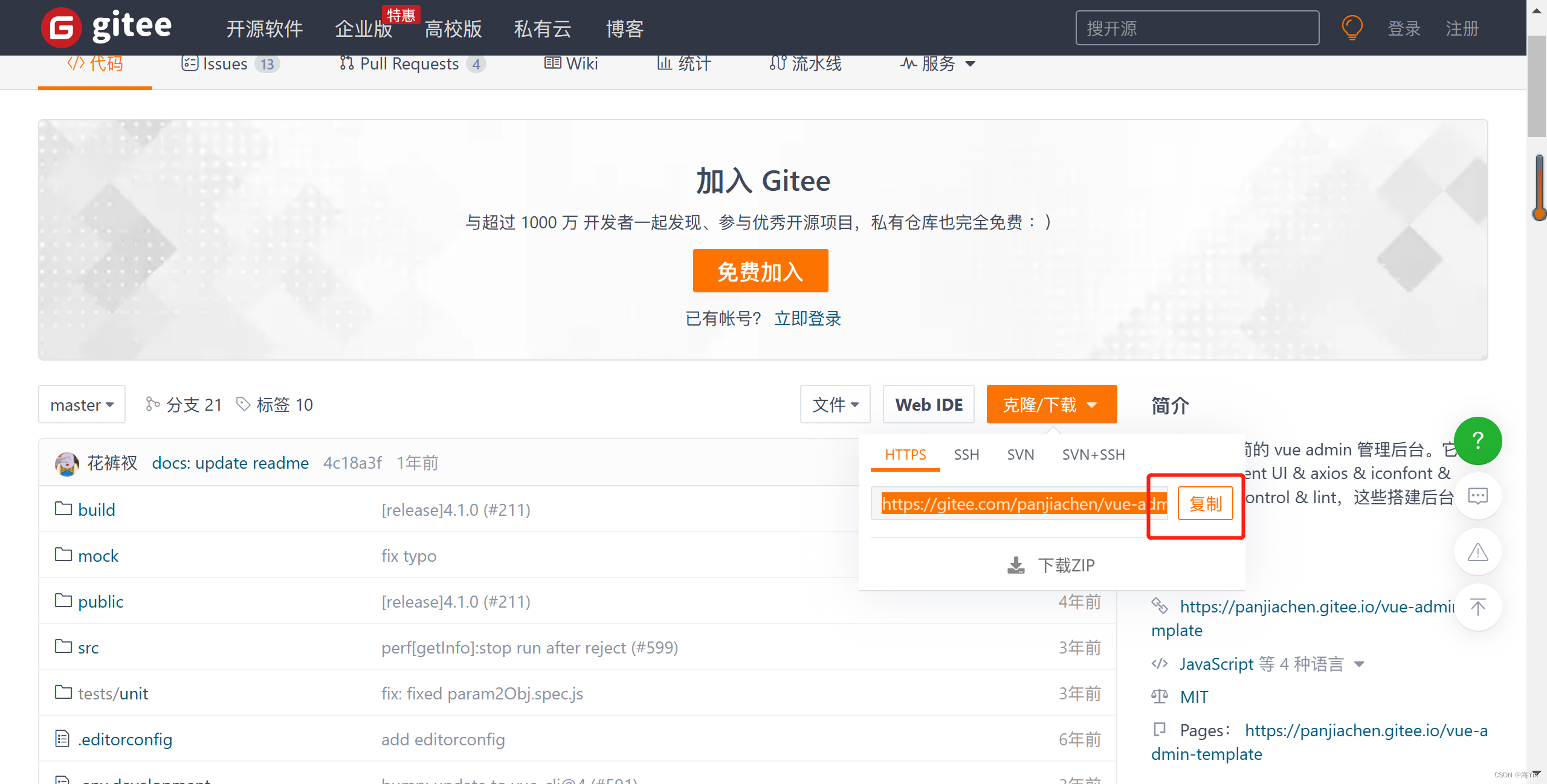Screen dimensions: 1547x784
Task: Open the 统计 tab
Action: pos(684,63)
